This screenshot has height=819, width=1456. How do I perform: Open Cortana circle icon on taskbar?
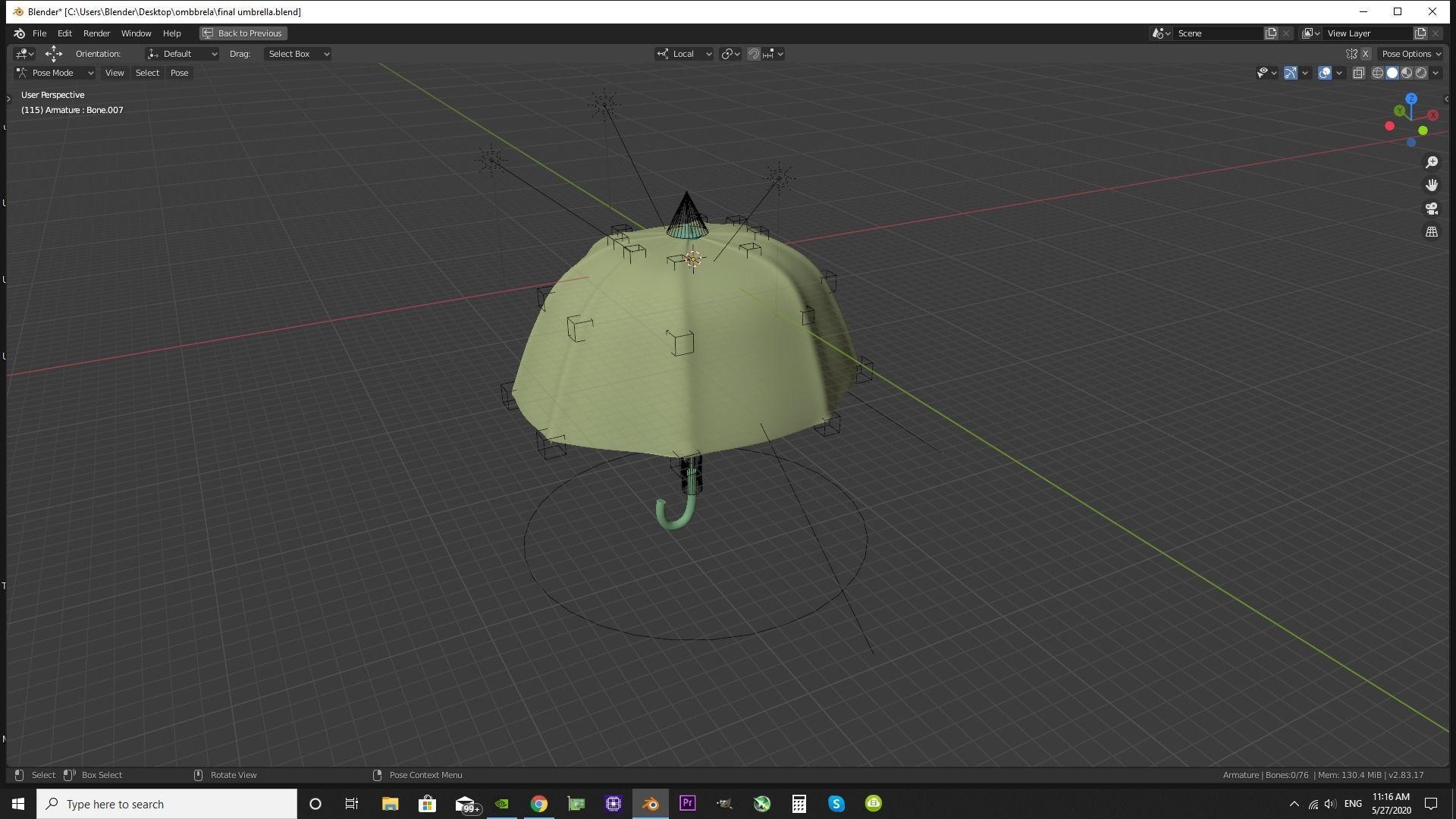(315, 804)
